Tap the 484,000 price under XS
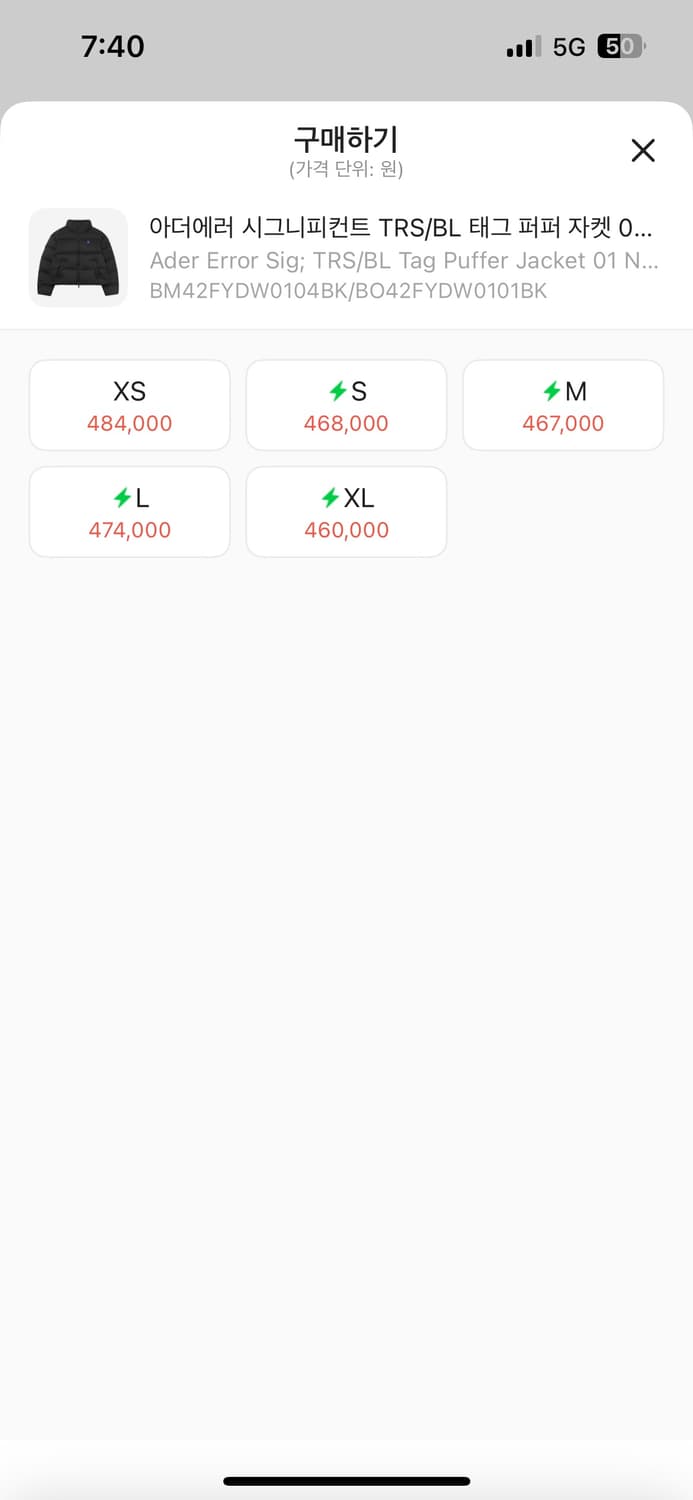This screenshot has height=1500, width=693. (x=130, y=423)
